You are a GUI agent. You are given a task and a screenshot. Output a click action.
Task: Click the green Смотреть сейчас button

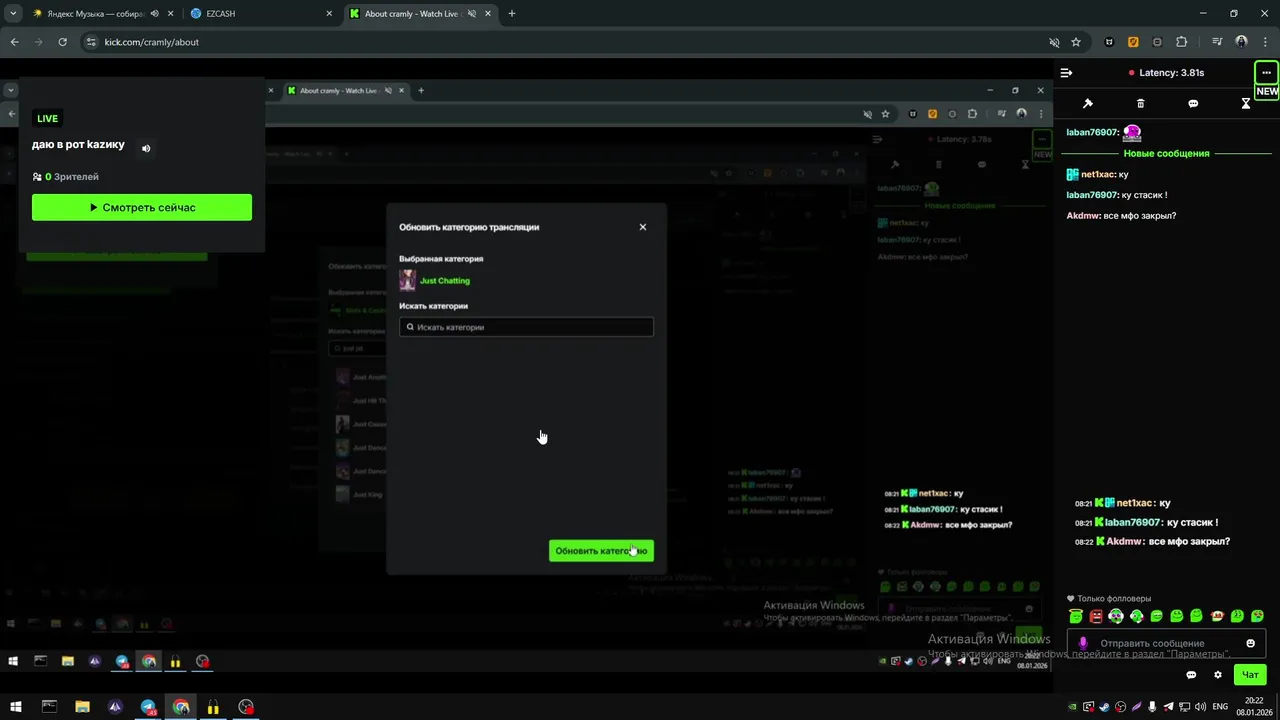142,207
